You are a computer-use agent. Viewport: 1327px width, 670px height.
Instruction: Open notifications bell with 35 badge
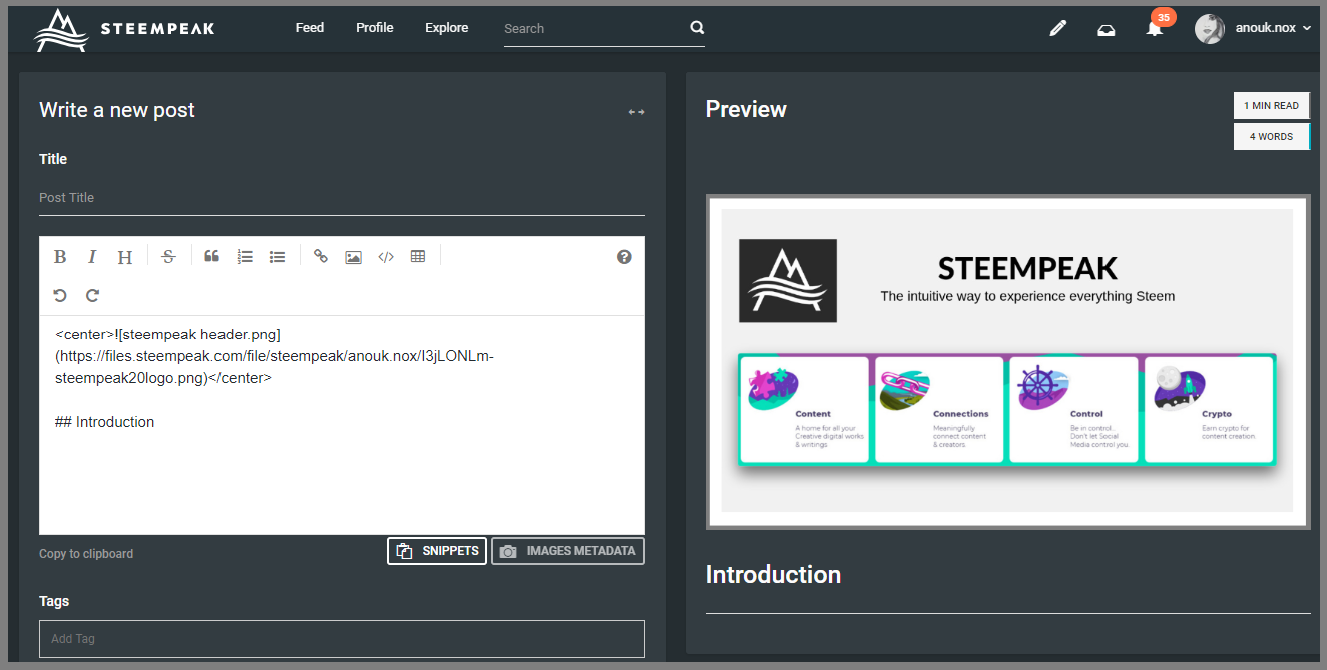(x=1154, y=28)
